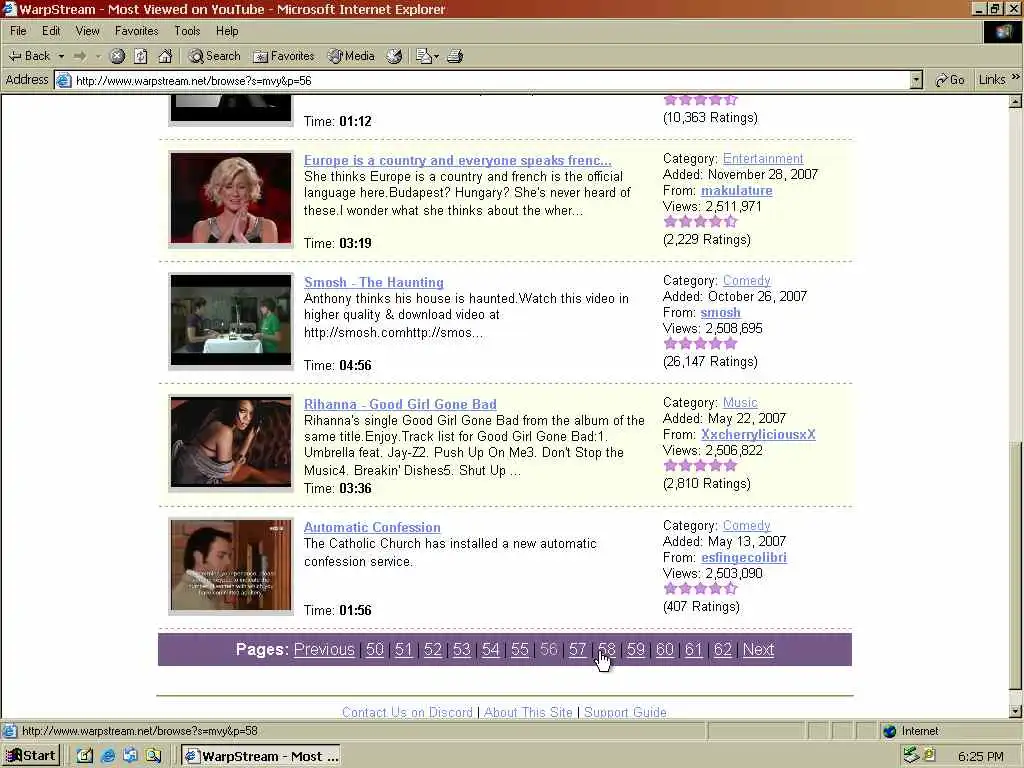Screen dimensions: 1024x768
Task: Click the Smosh rating stars
Action: click(700, 344)
